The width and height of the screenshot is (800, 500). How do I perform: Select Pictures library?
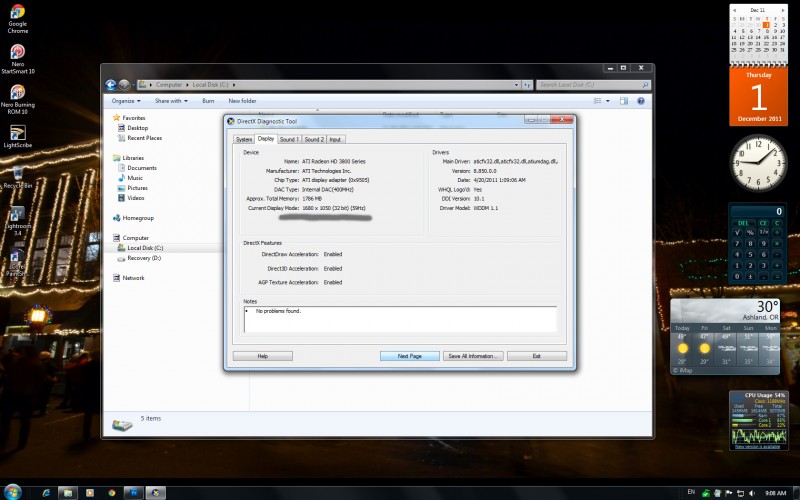[x=137, y=188]
